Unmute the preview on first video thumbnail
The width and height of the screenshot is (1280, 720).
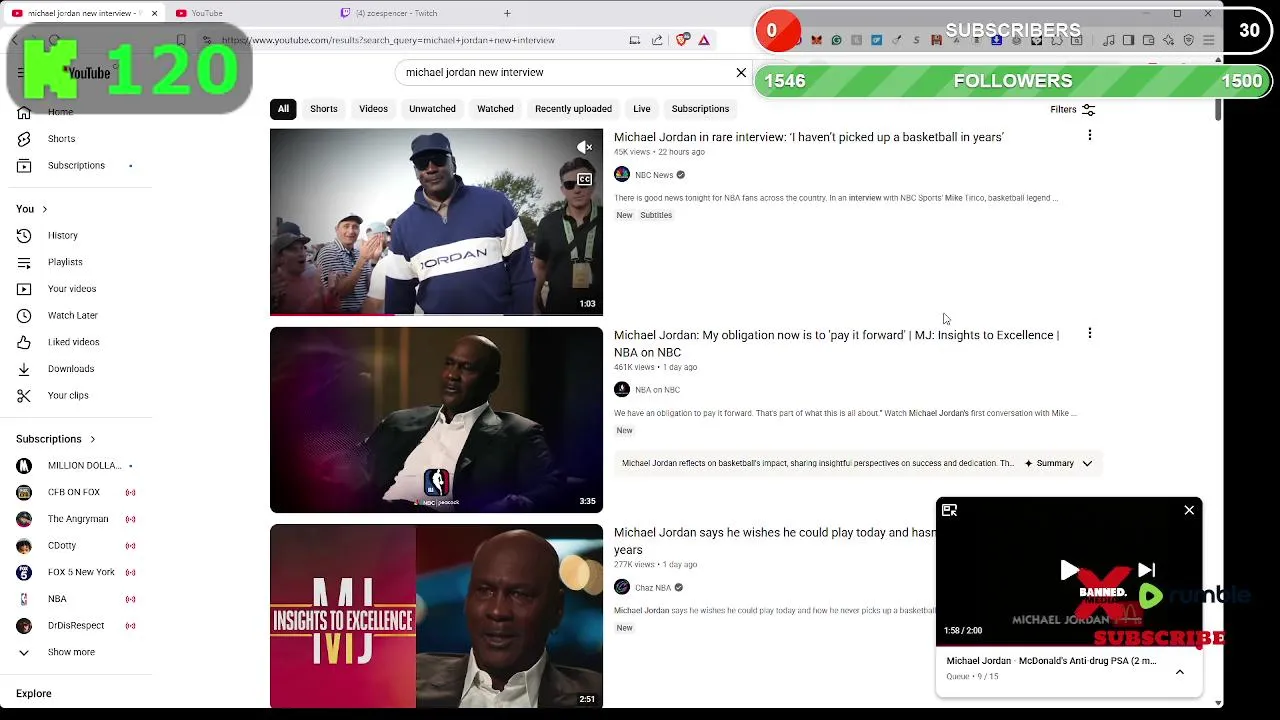[585, 147]
